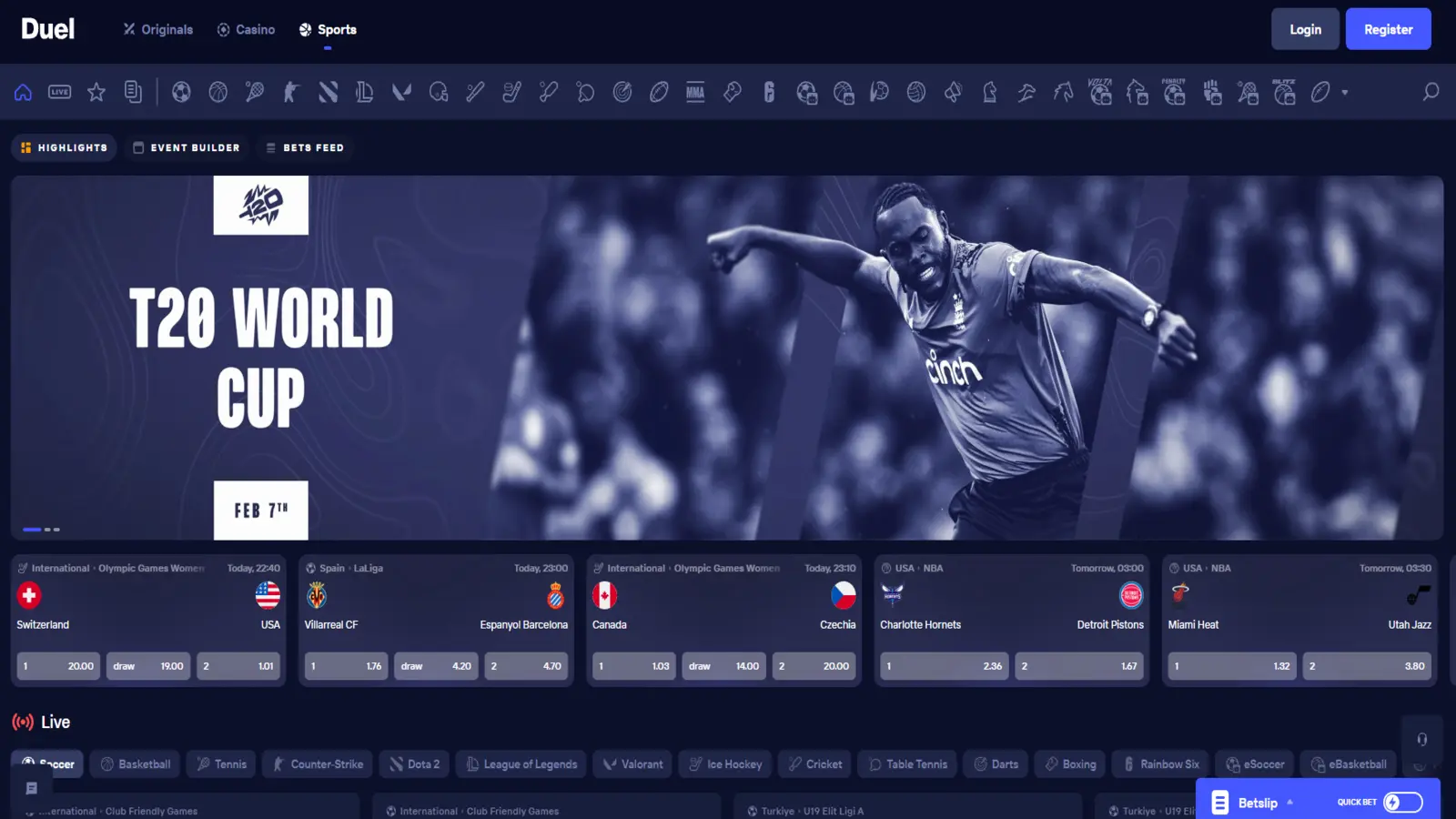Open the MMA sport category
1456x819 pixels.
click(695, 92)
